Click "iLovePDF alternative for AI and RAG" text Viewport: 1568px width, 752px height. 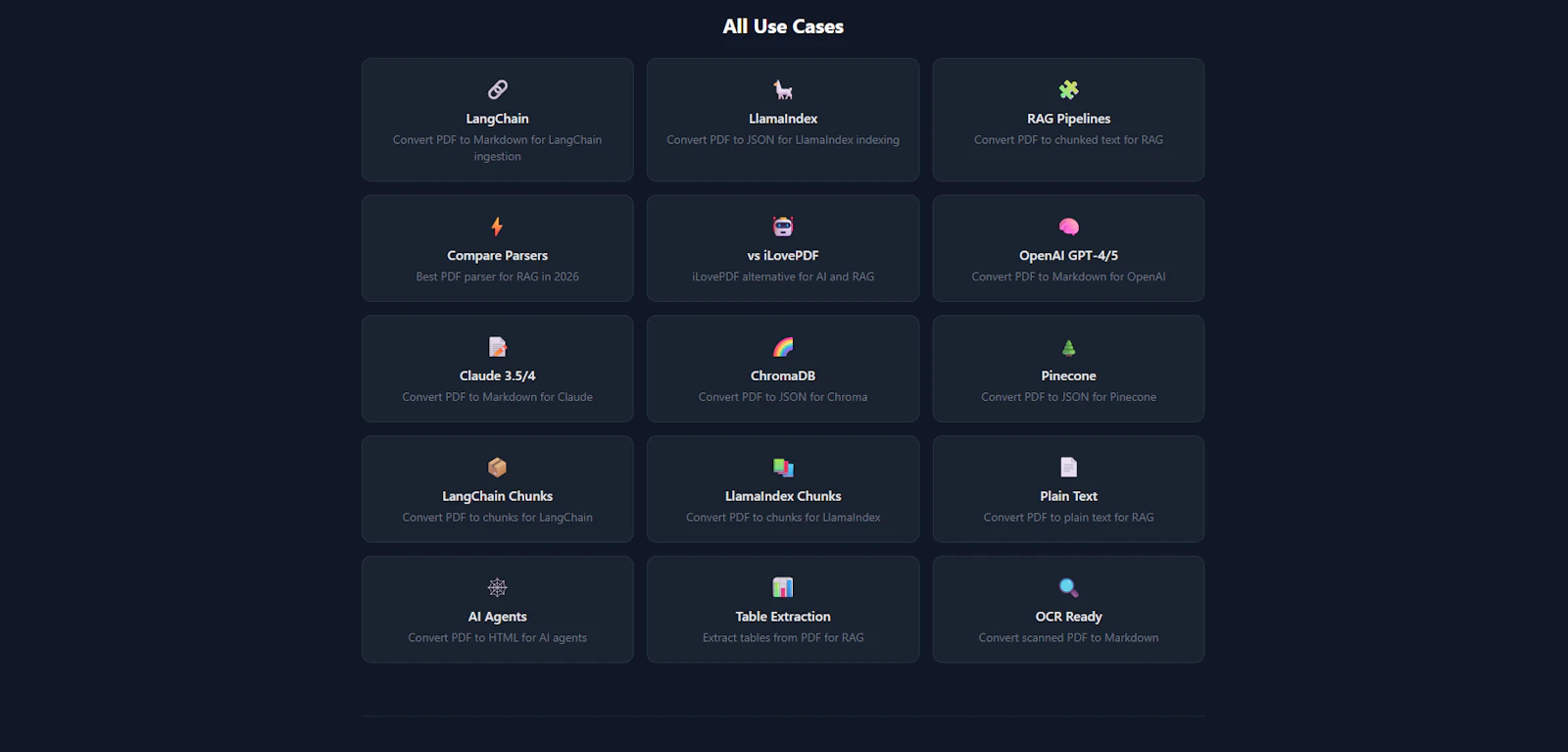(783, 277)
